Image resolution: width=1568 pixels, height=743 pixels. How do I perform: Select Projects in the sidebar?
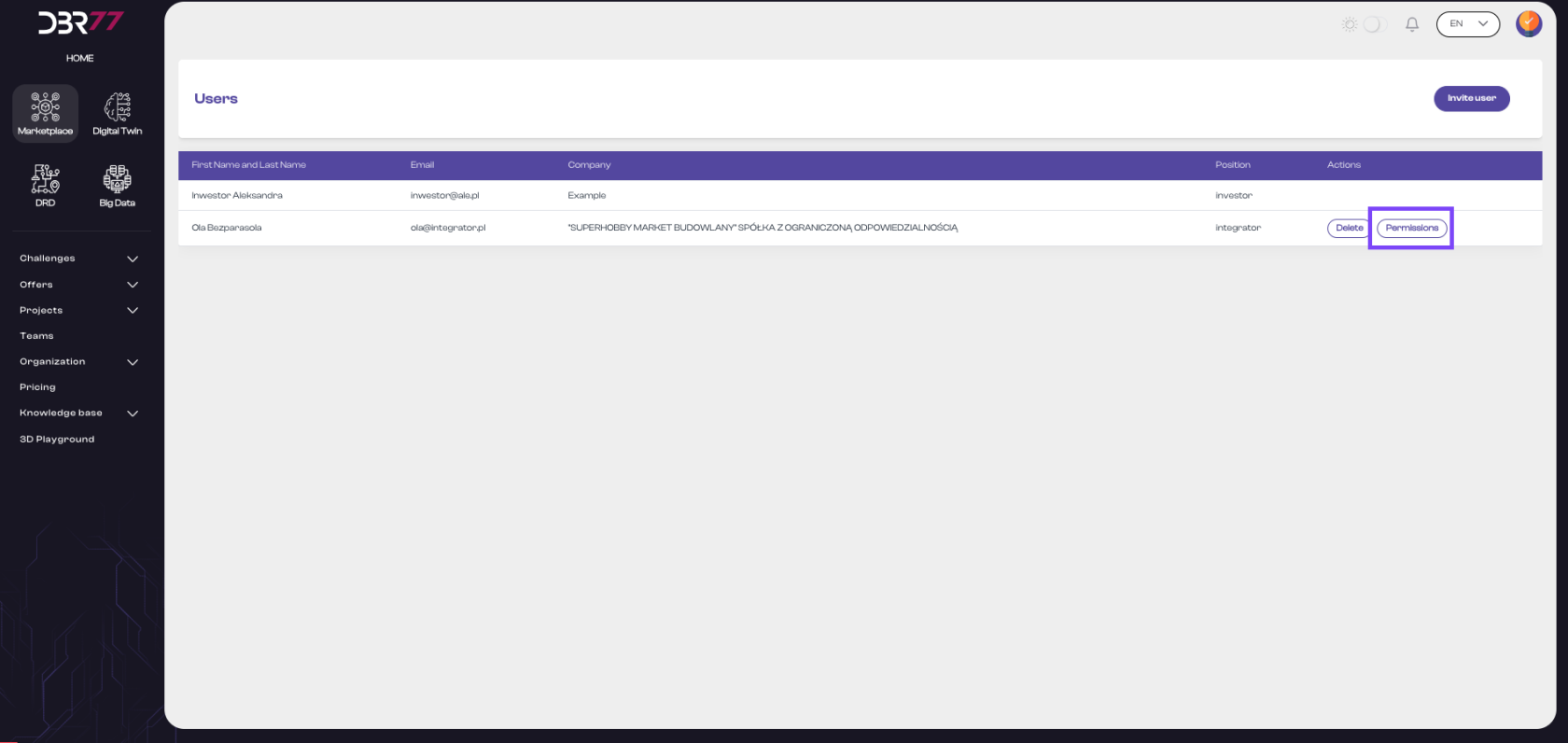tap(41, 310)
